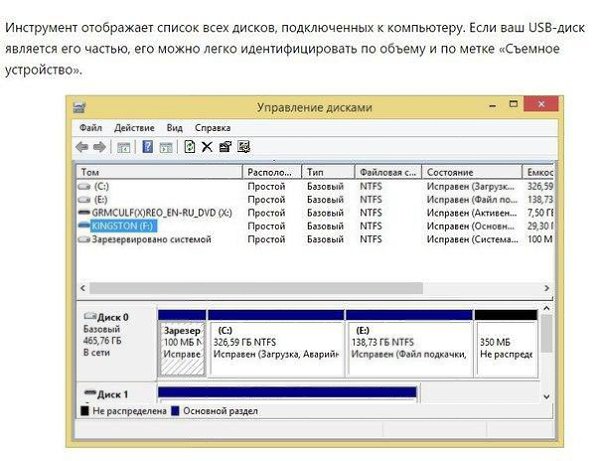600x461 pixels.
Task: Click the Диск 0 label
Action: coord(113,317)
